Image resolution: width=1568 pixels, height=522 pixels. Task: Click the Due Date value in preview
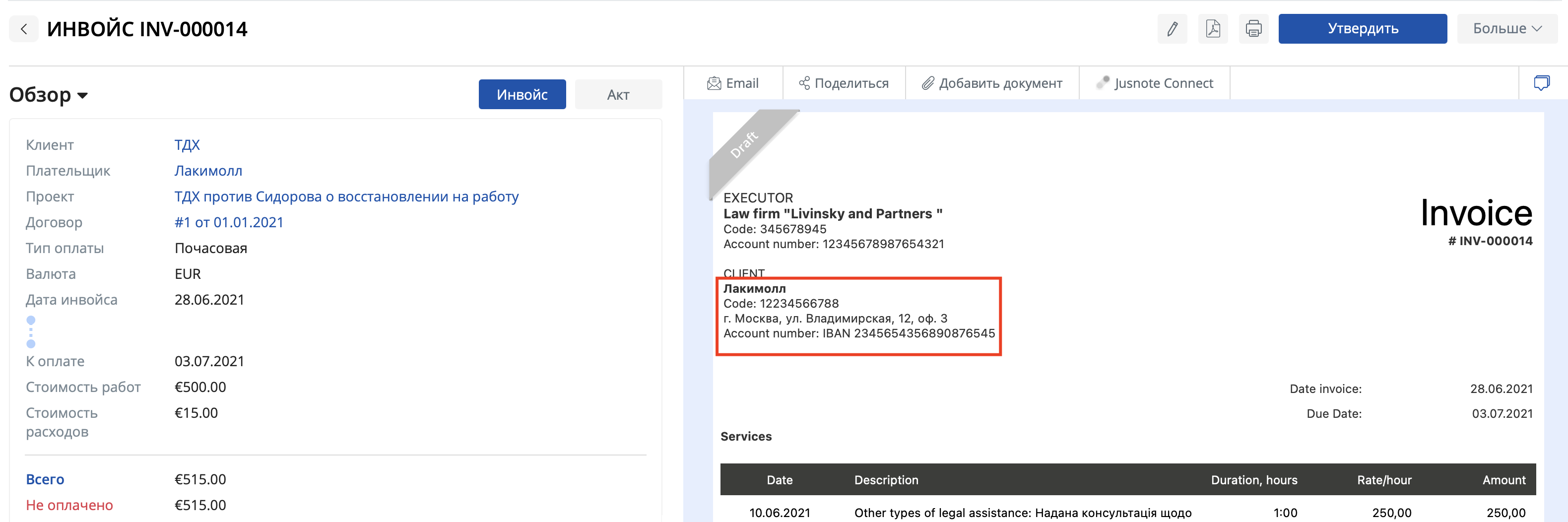1503,414
